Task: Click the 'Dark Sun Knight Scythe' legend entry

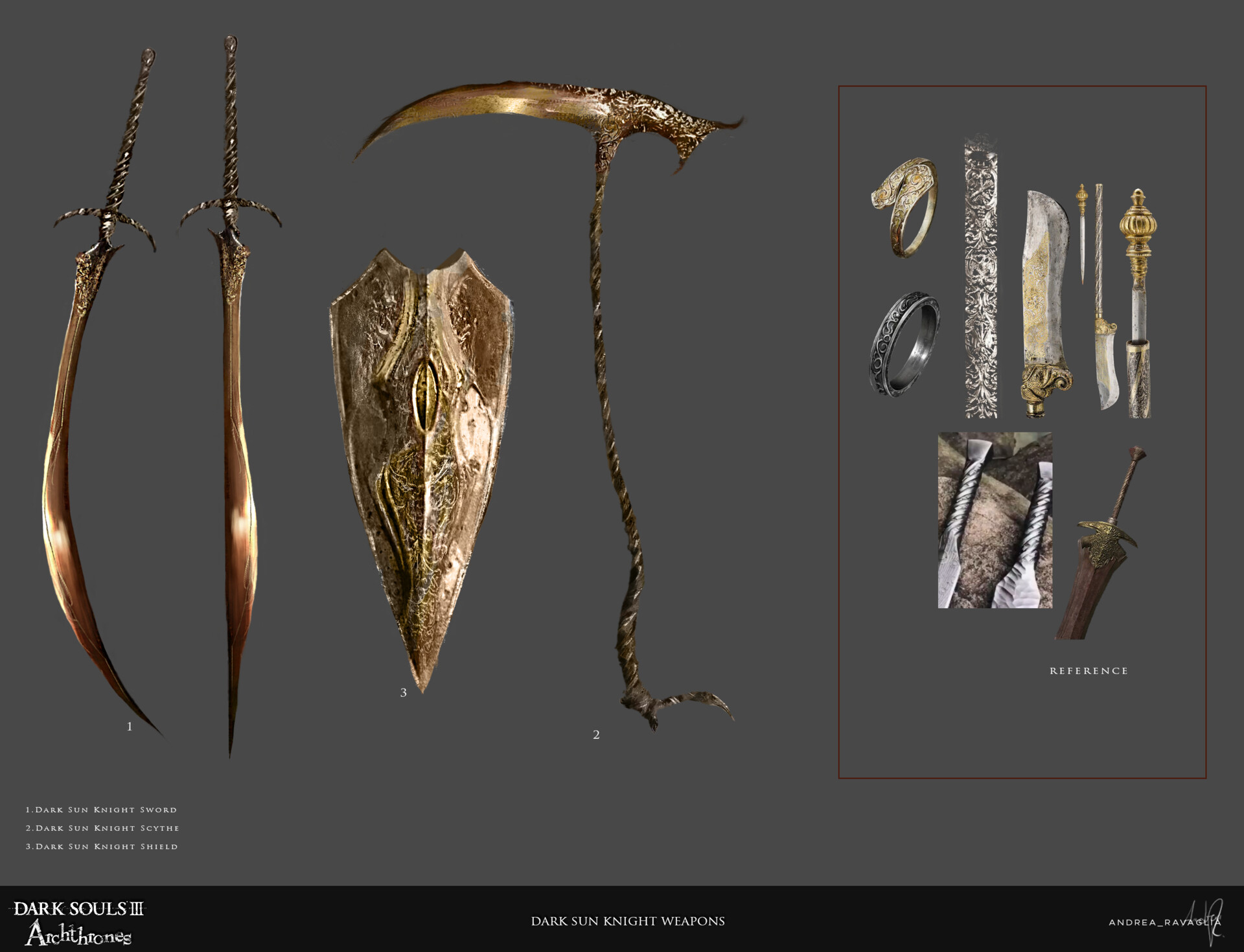Action: (x=102, y=828)
